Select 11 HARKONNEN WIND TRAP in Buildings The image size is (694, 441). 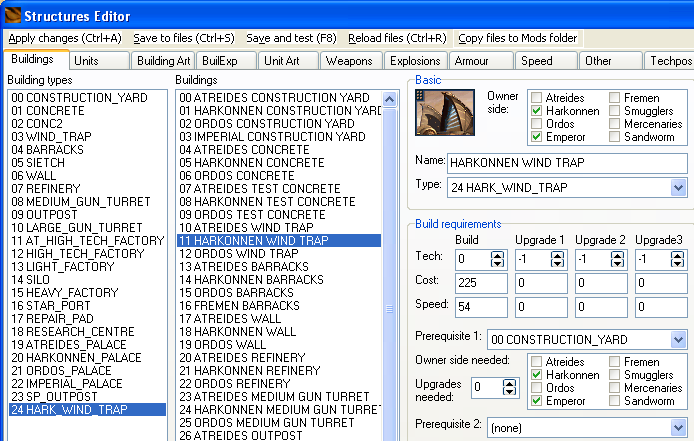pos(279,240)
